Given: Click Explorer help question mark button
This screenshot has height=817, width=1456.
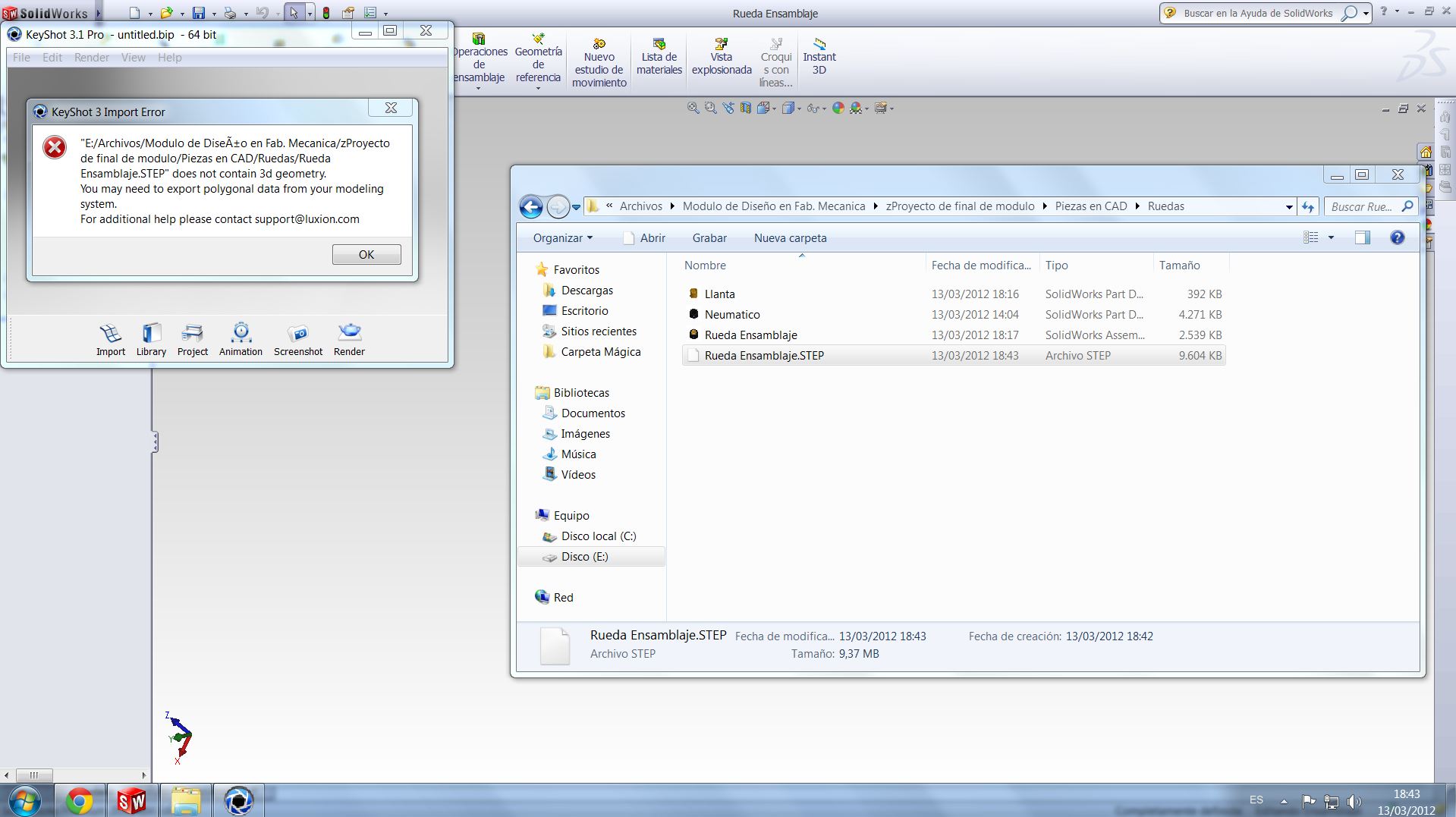Looking at the screenshot, I should (x=1397, y=238).
